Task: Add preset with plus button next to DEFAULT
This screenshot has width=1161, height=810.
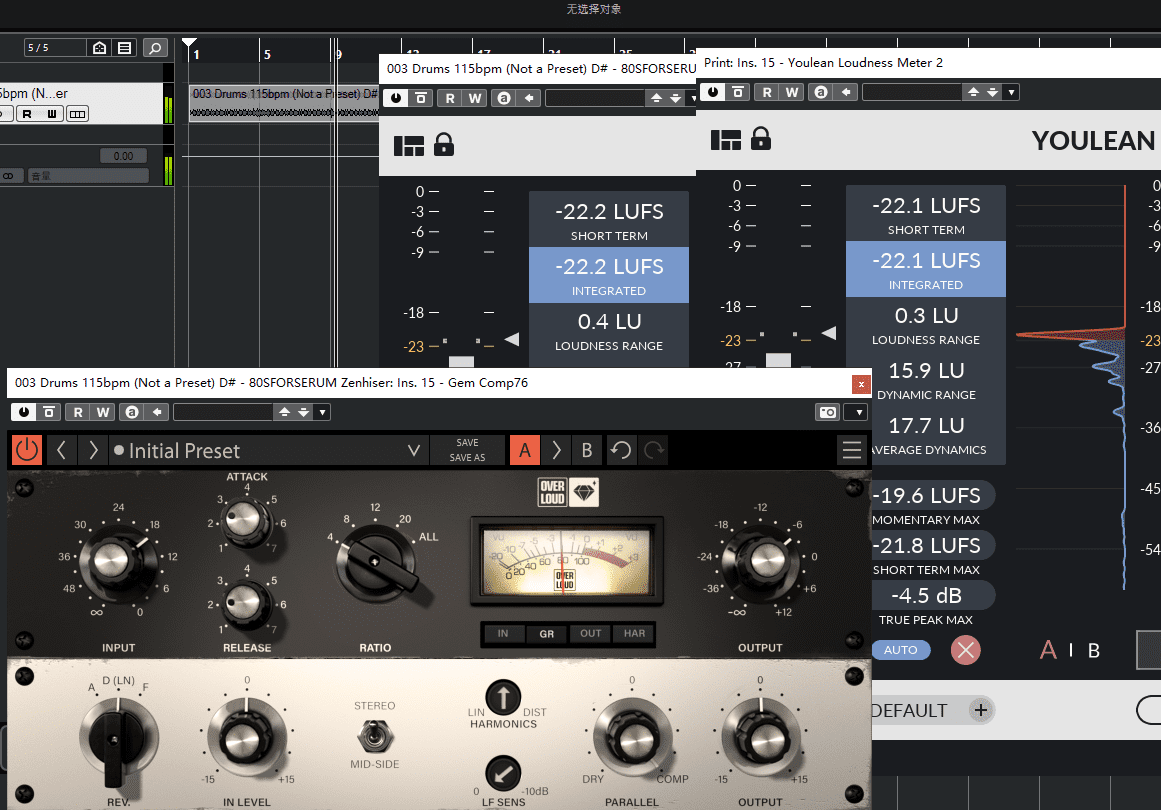Action: point(981,710)
